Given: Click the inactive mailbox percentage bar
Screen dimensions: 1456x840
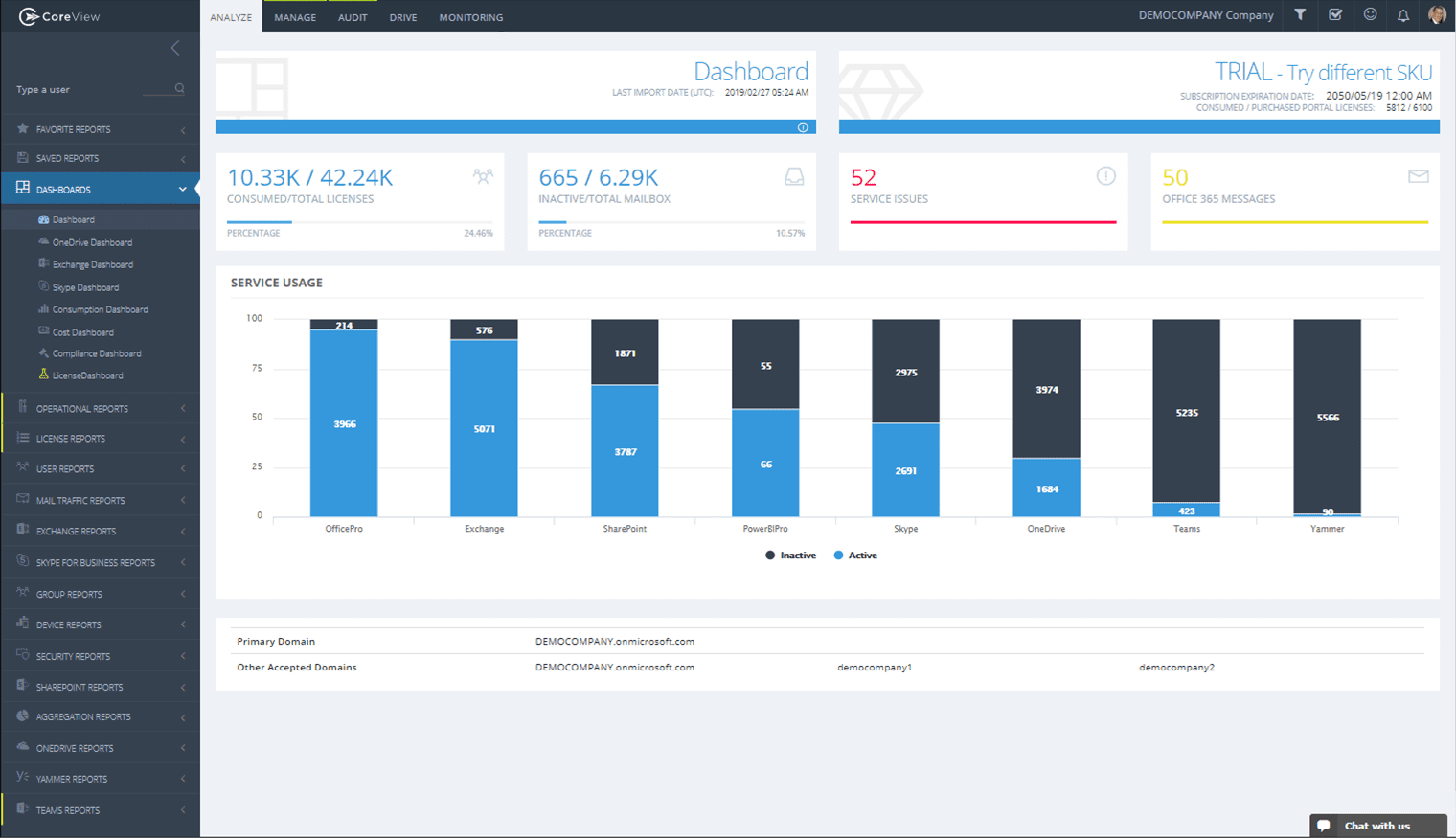Looking at the screenshot, I should [671, 222].
